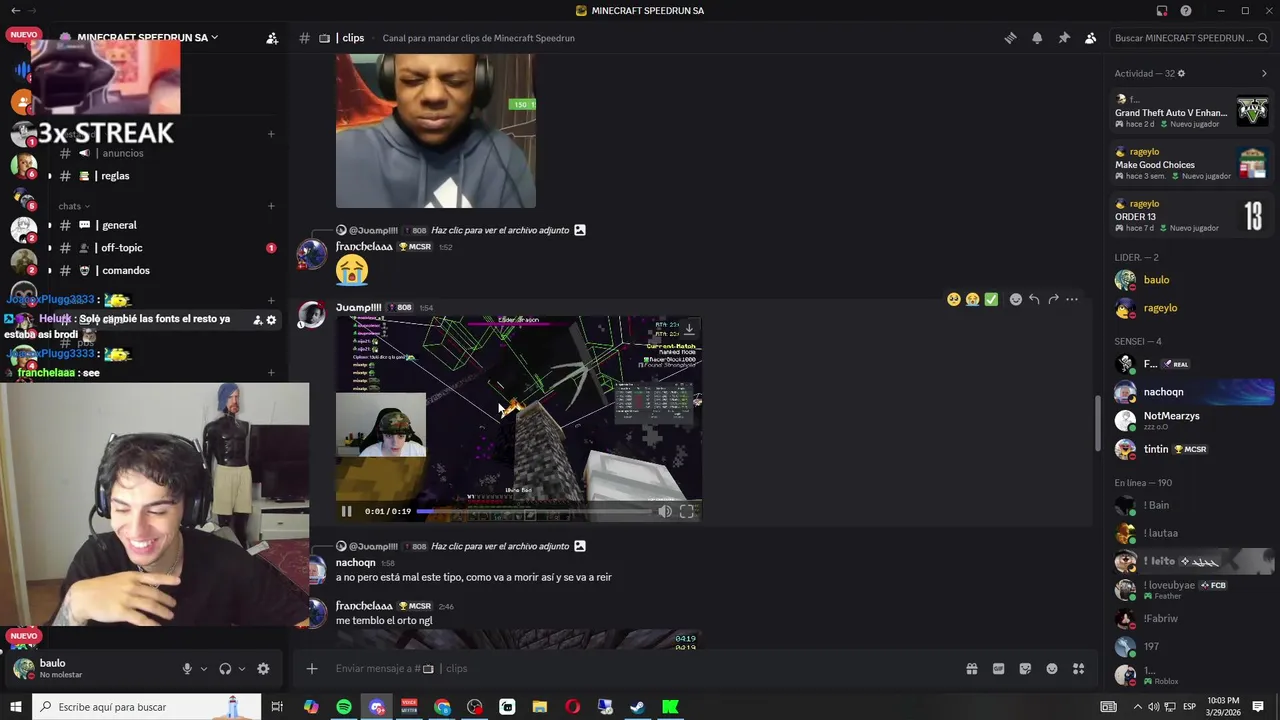Screen dimensions: 1280x720
Task: Open more options for Juampl's message
Action: tap(1072, 299)
